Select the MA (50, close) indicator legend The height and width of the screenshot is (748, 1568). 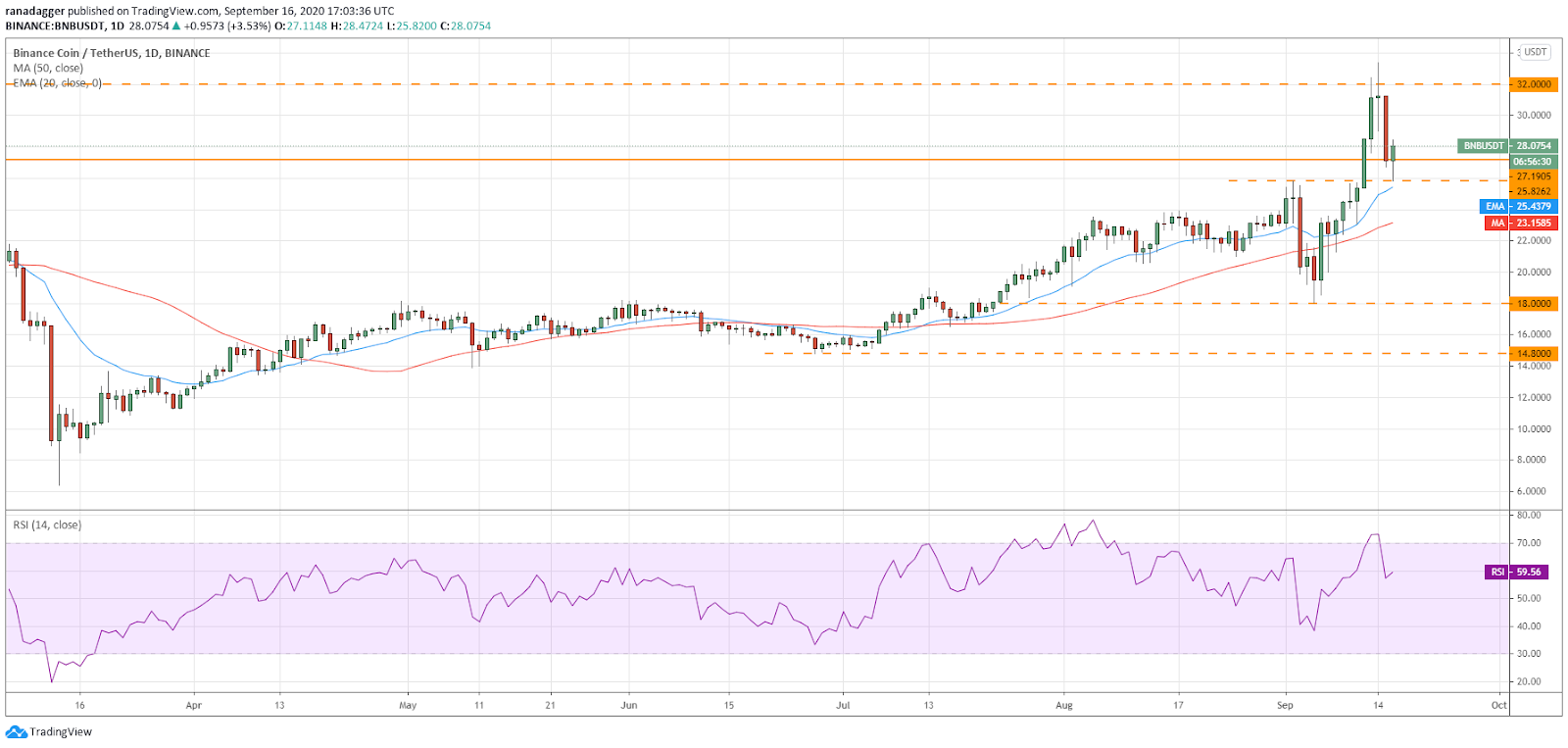tap(48, 68)
